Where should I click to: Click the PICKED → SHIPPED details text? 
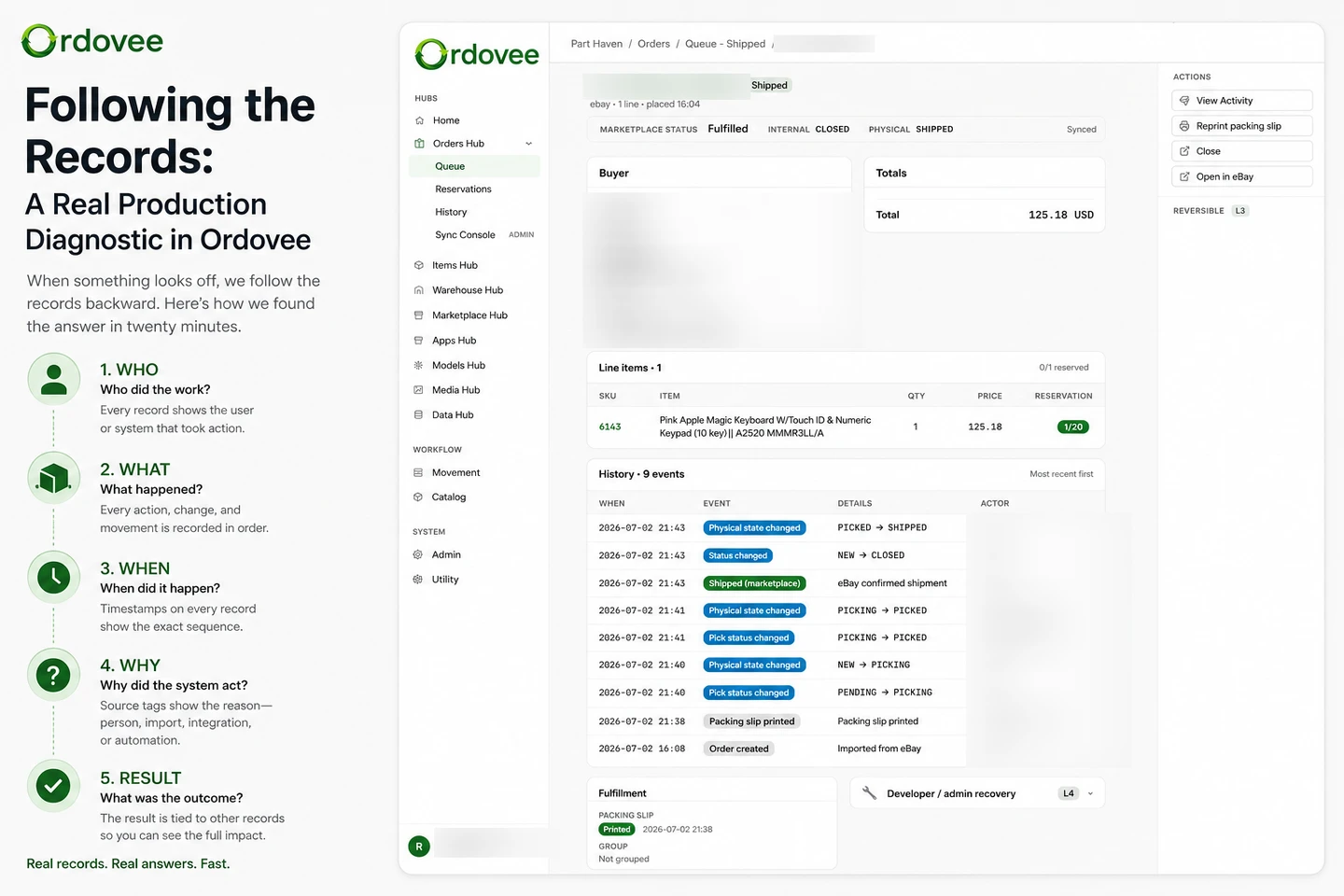[882, 528]
